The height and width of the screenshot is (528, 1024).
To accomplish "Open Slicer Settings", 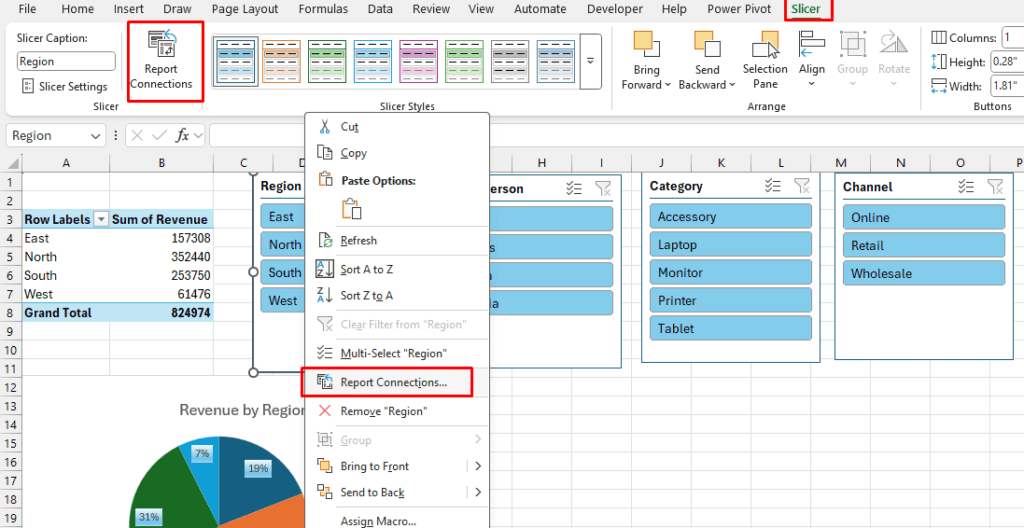I will point(64,86).
